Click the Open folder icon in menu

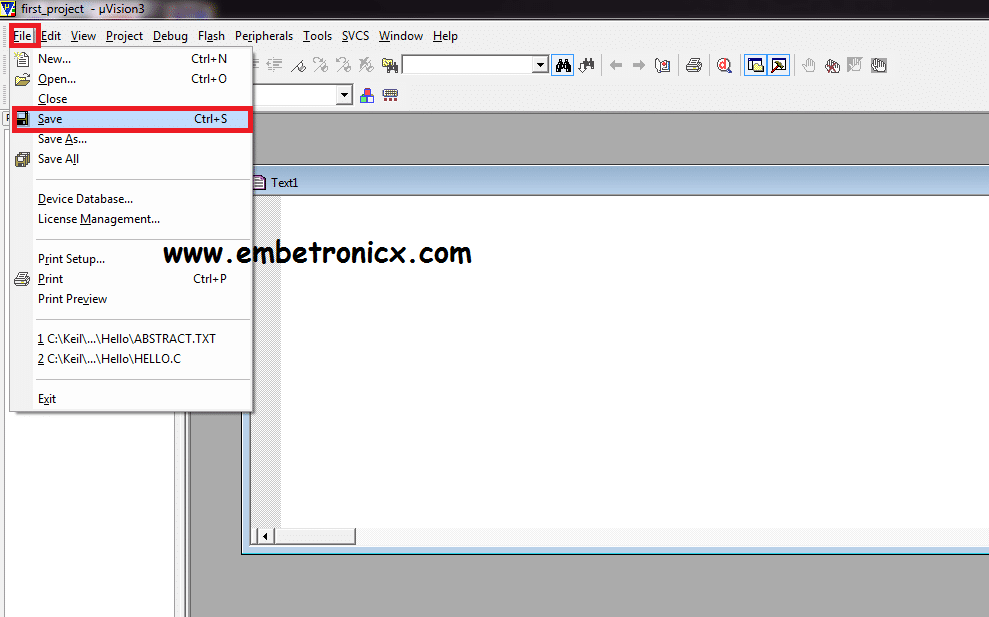tap(22, 79)
